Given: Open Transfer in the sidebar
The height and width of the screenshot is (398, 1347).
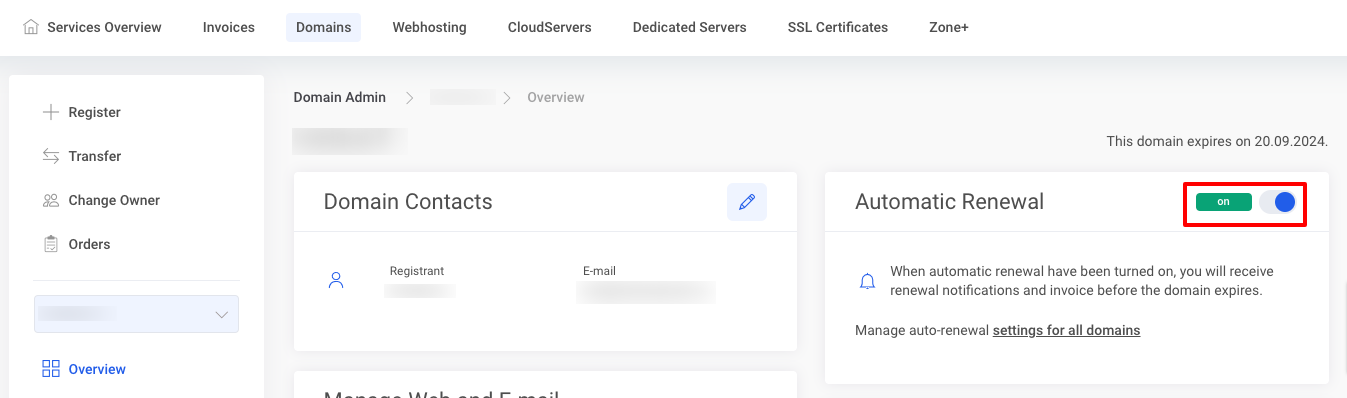Looking at the screenshot, I should 95,156.
